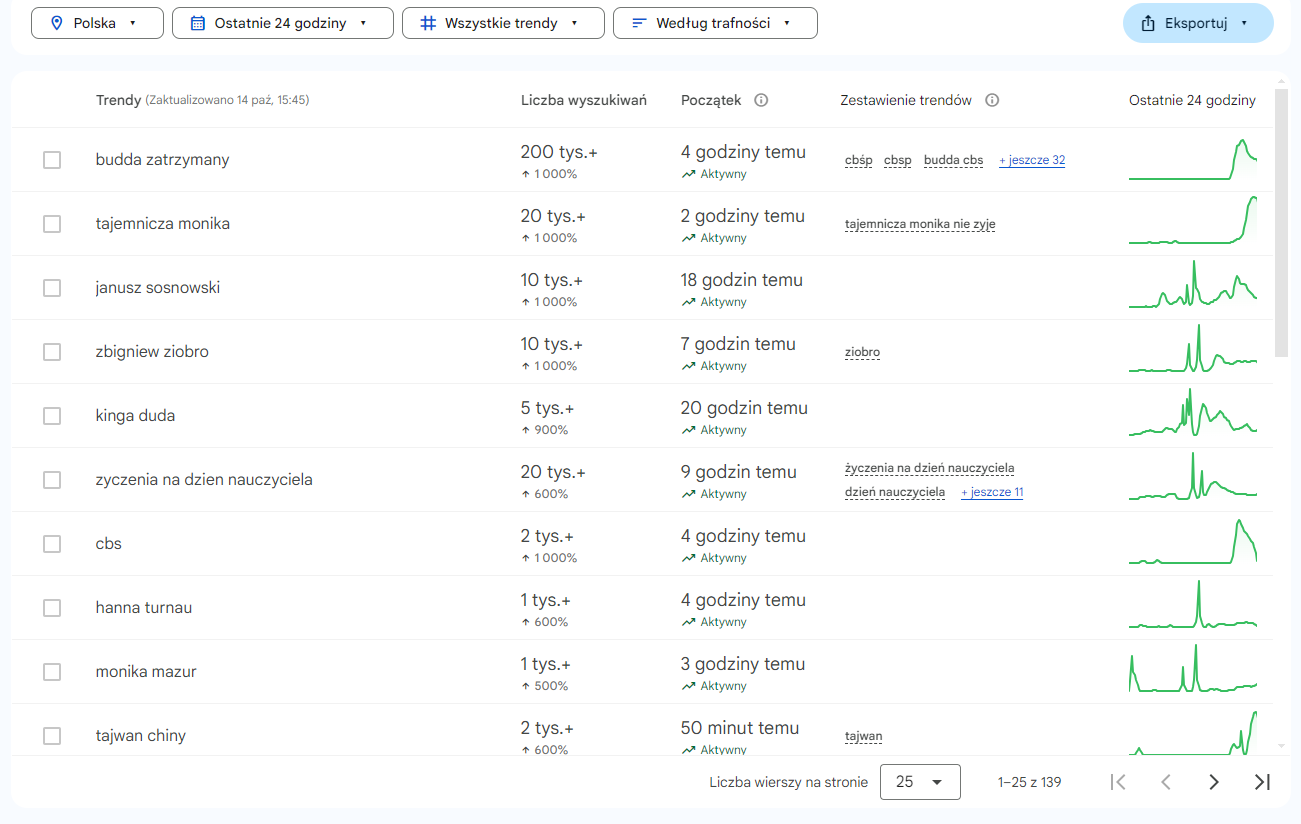Tick the checkbox beside tajwan chiny
Screen dimensions: 1301x824
point(52,735)
